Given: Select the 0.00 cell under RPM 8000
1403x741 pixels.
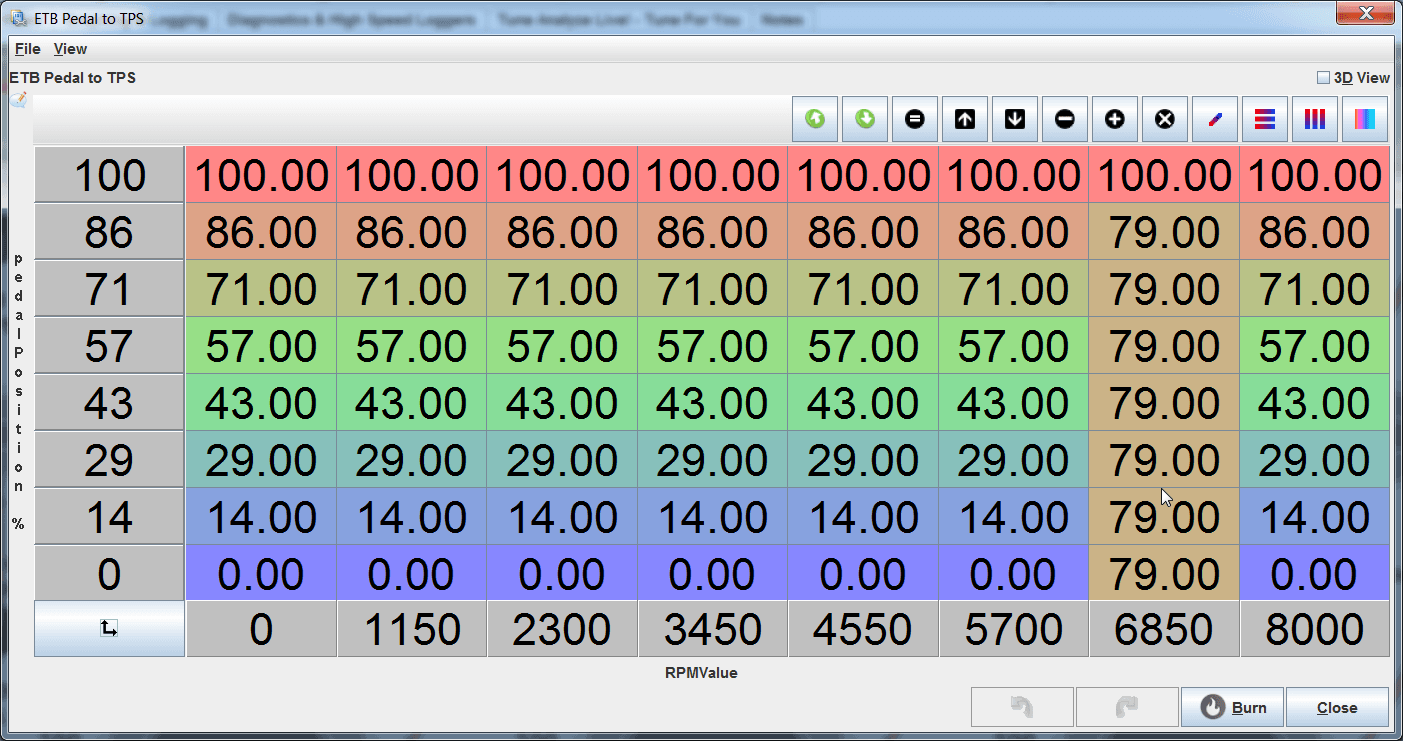Looking at the screenshot, I should pos(1315,574).
